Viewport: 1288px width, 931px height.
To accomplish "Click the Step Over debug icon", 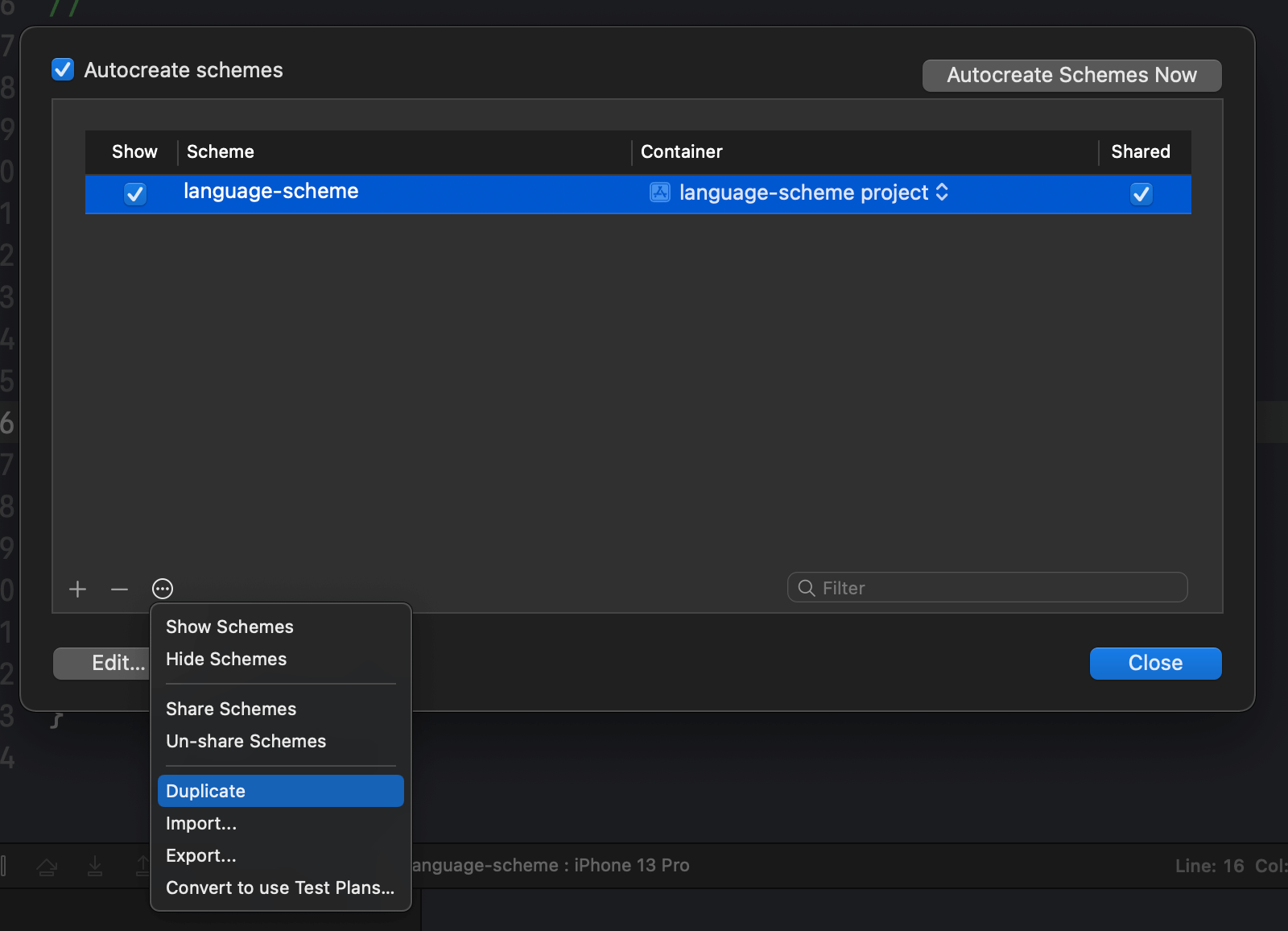I will pos(47,867).
